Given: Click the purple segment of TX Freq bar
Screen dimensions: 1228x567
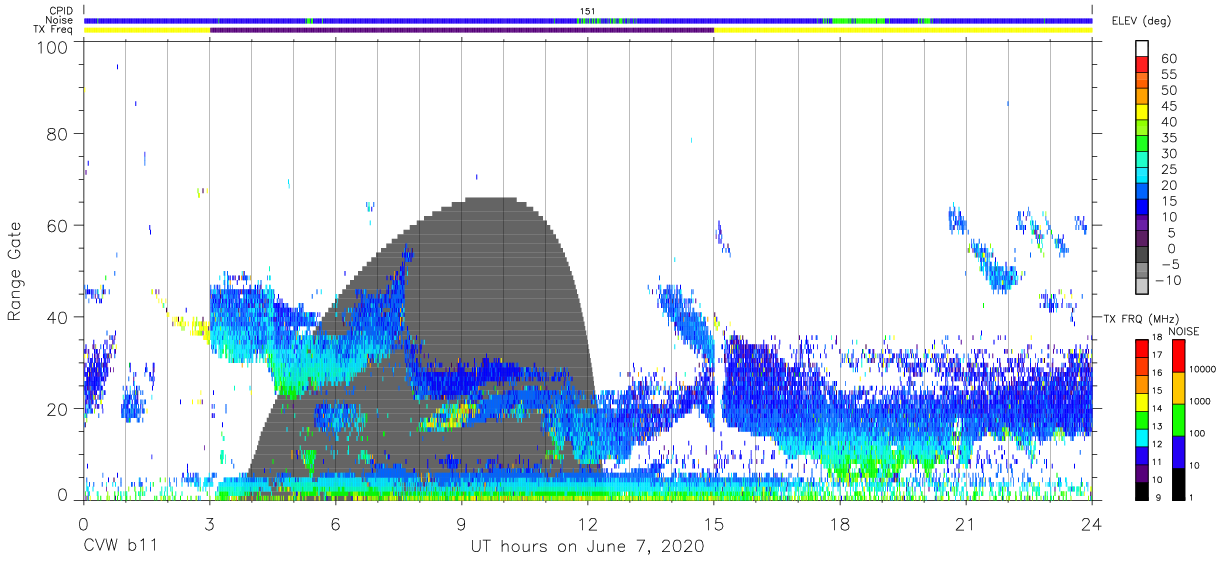Looking at the screenshot, I should coord(462,30).
